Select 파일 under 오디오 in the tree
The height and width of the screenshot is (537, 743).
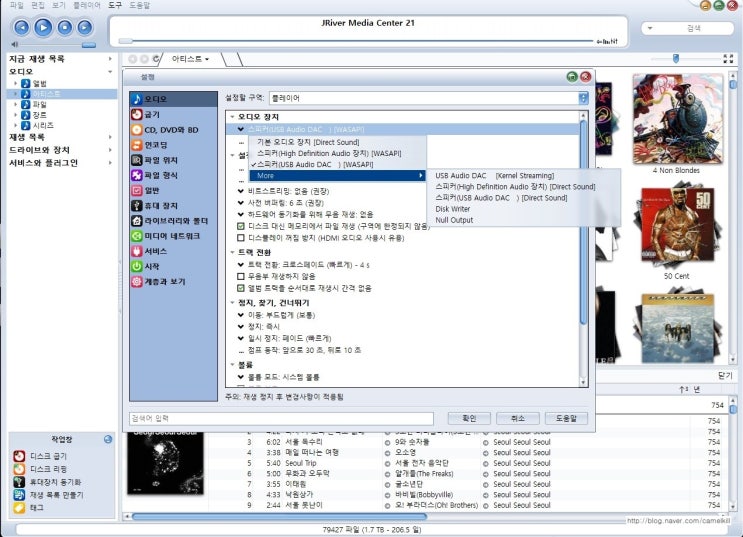click(x=39, y=104)
